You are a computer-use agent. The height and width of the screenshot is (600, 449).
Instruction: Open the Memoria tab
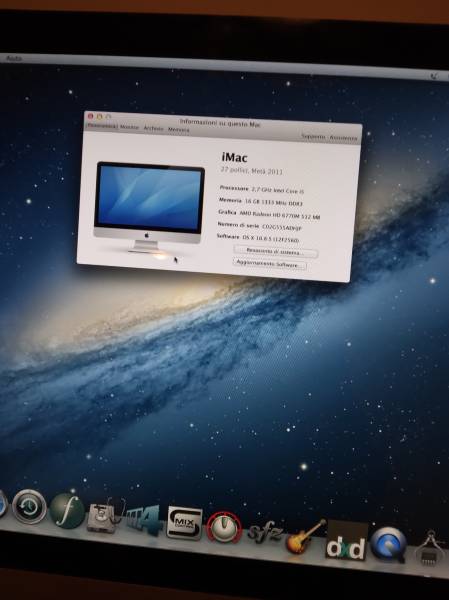178,130
